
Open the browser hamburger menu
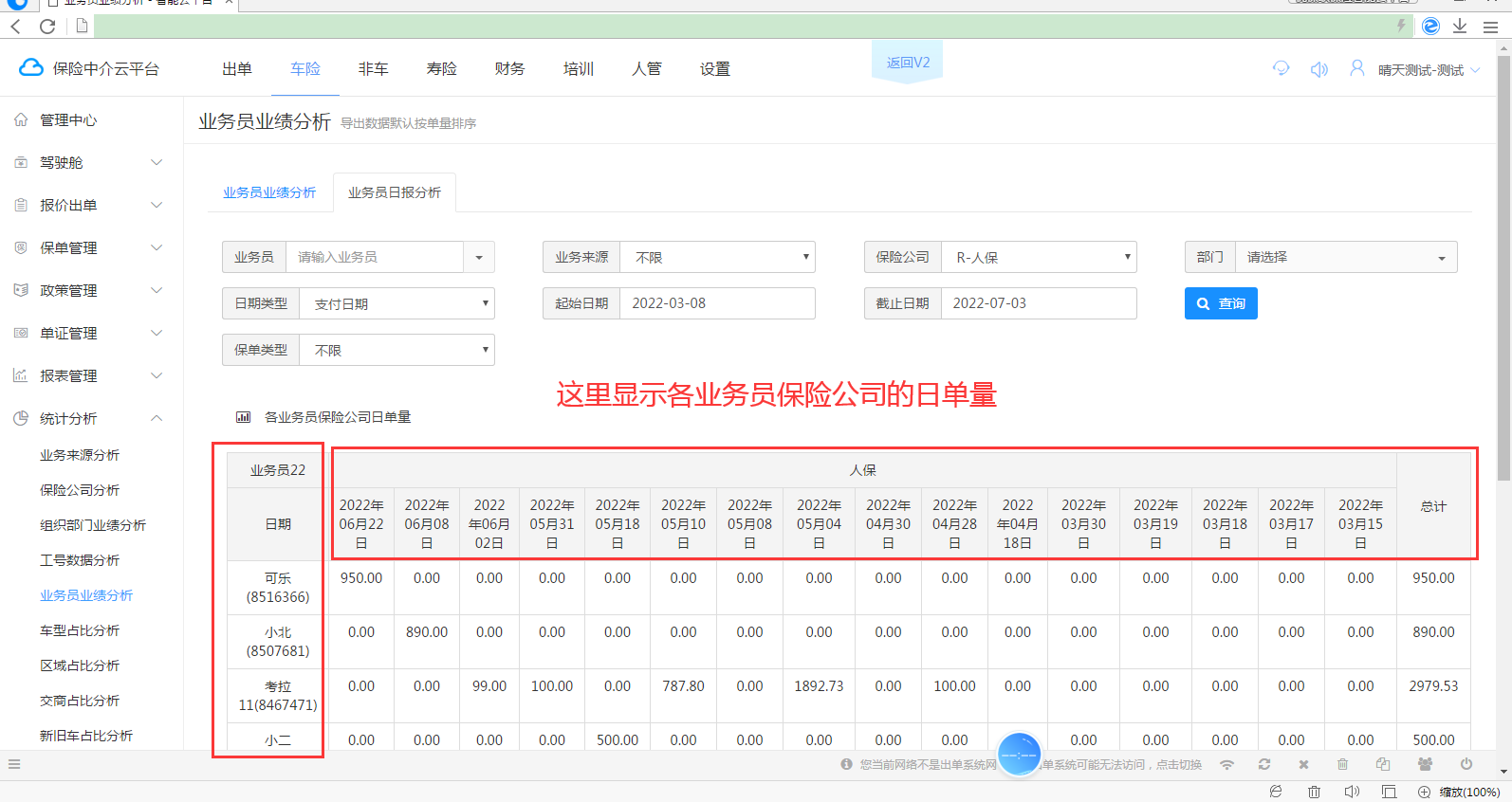1490,27
